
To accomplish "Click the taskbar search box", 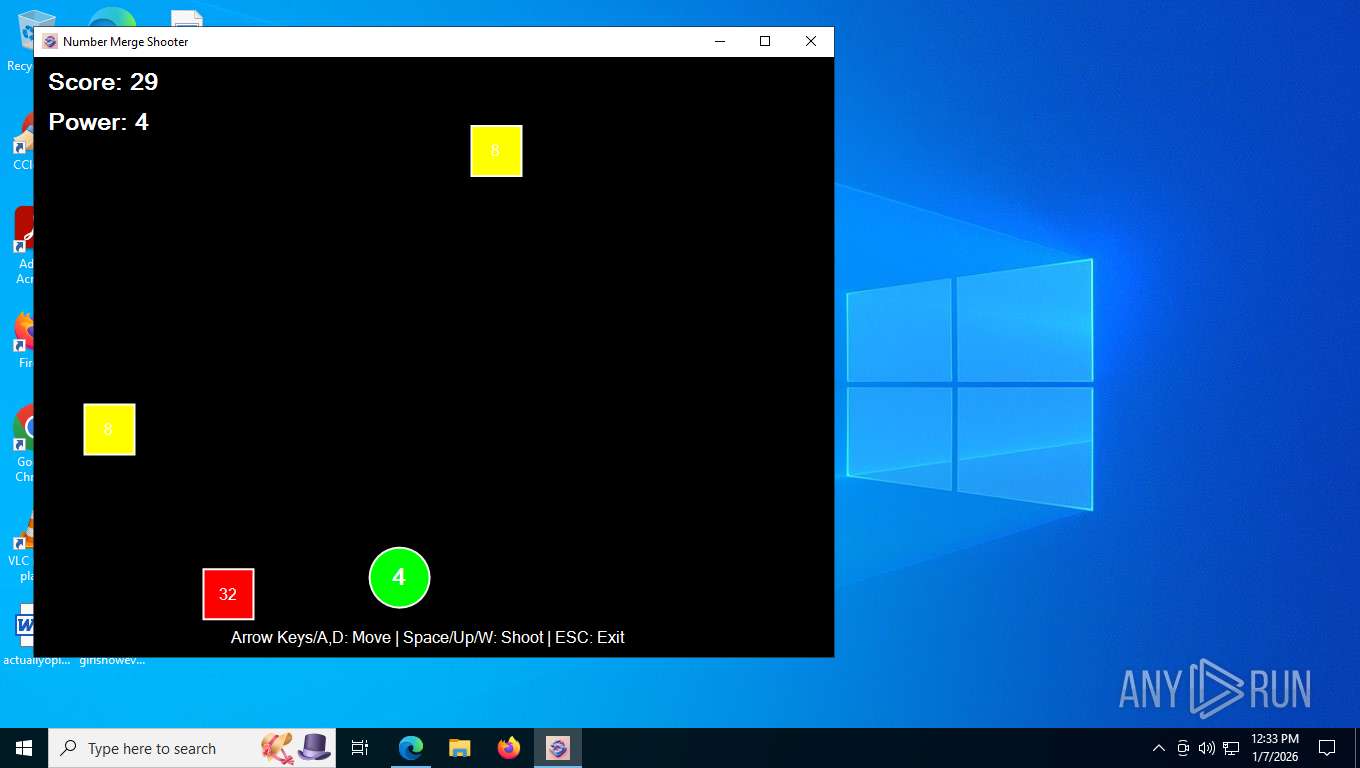I will coord(192,748).
